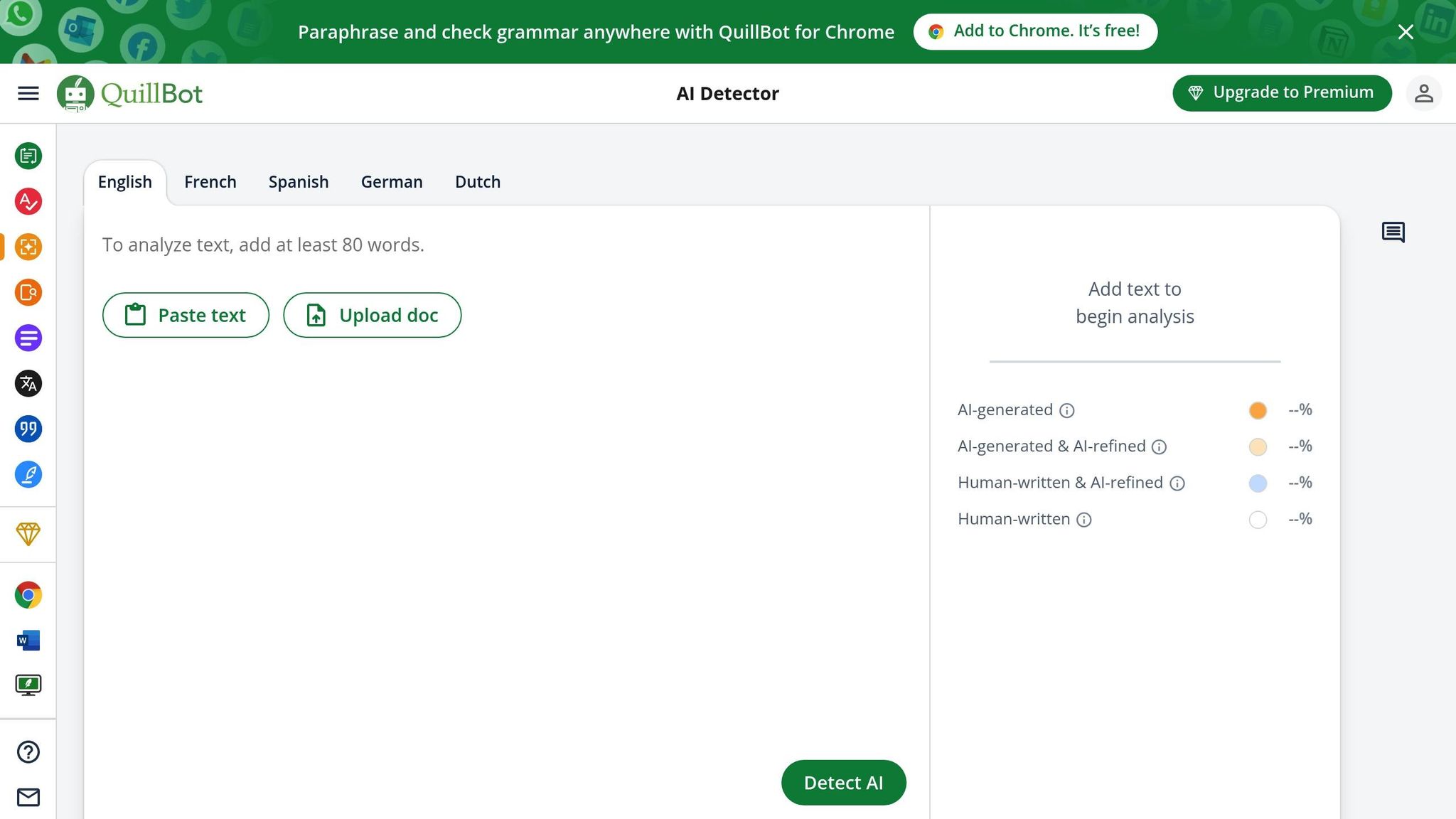Click the QuillBot for Word sidebar icon
The height and width of the screenshot is (819, 1456).
pos(28,640)
